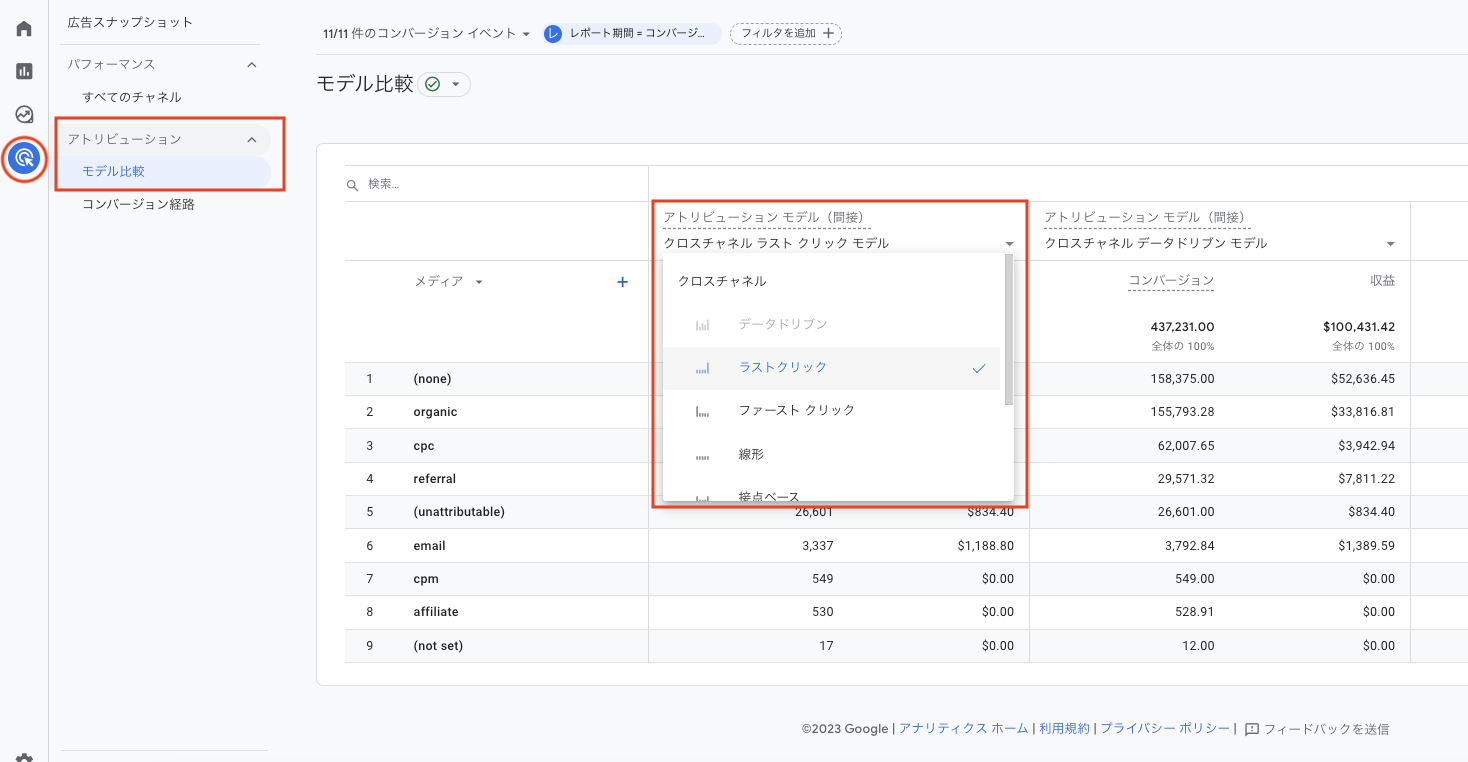Click the ファースト クリック model icon
Screen dimensions: 1468x762
click(702, 411)
